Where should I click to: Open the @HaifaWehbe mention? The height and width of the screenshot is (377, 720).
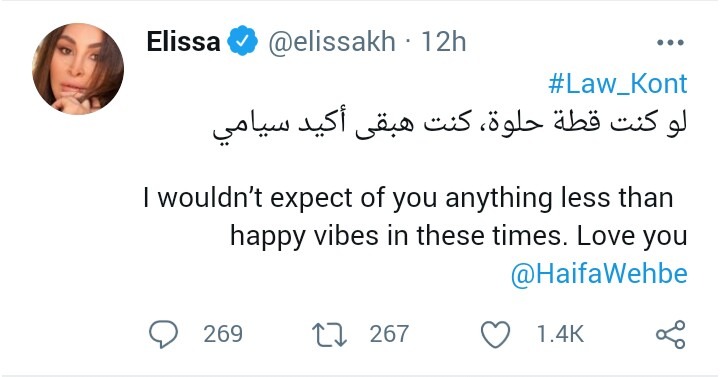[x=599, y=274]
